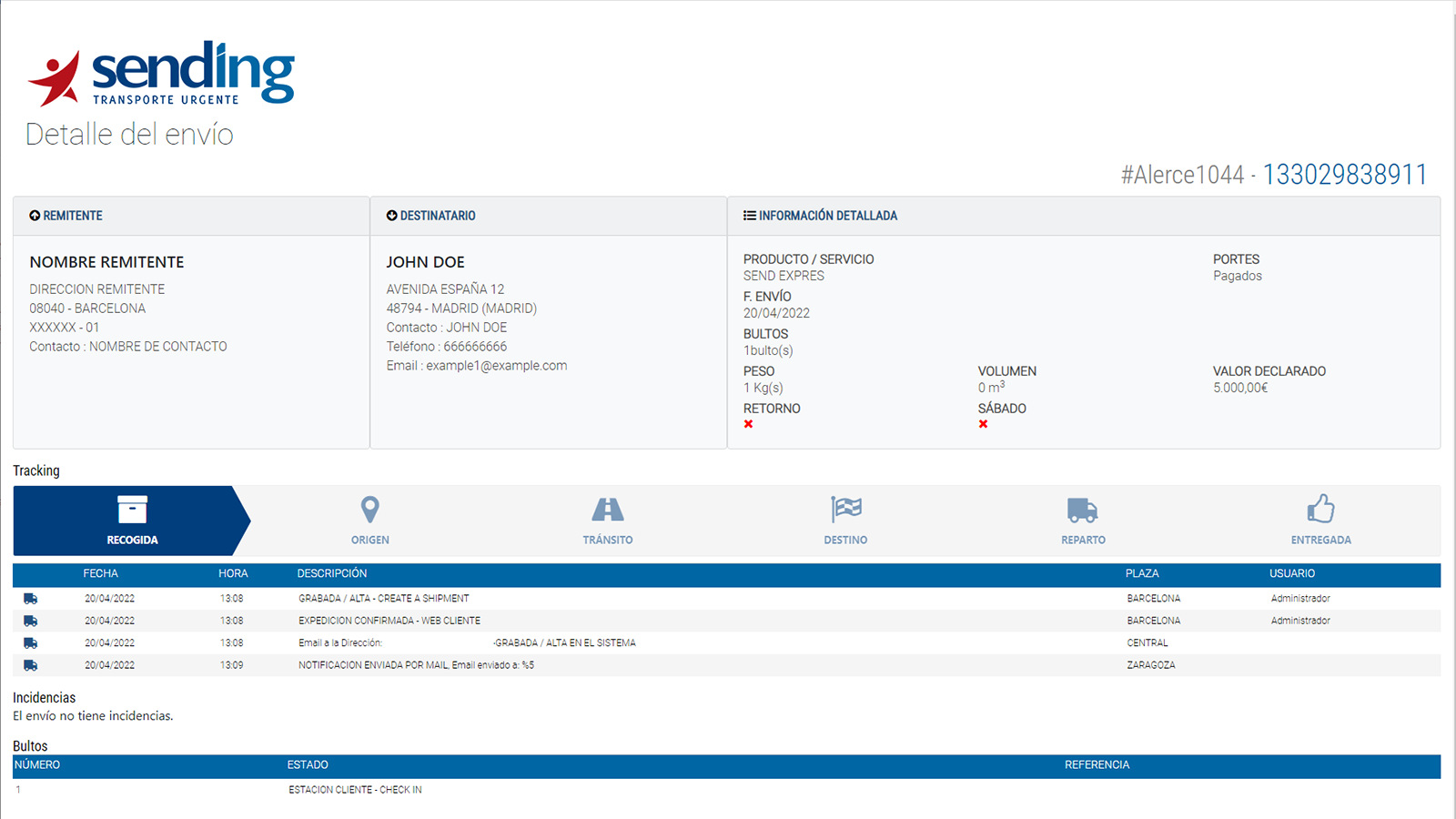Click the Sending Transporte Urgente logo
Viewport: 1456px width, 819px height.
coord(162,74)
